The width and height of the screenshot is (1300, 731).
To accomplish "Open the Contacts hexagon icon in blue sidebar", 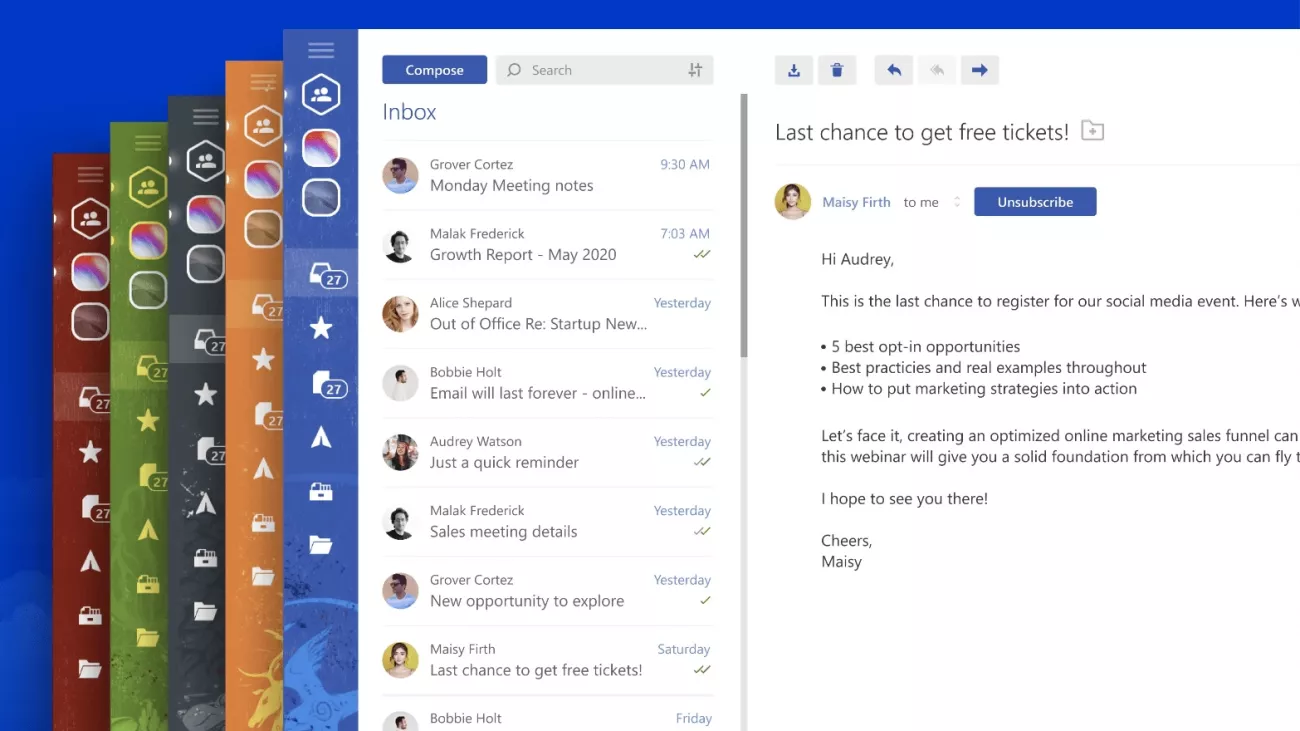I will pyautogui.click(x=321, y=95).
